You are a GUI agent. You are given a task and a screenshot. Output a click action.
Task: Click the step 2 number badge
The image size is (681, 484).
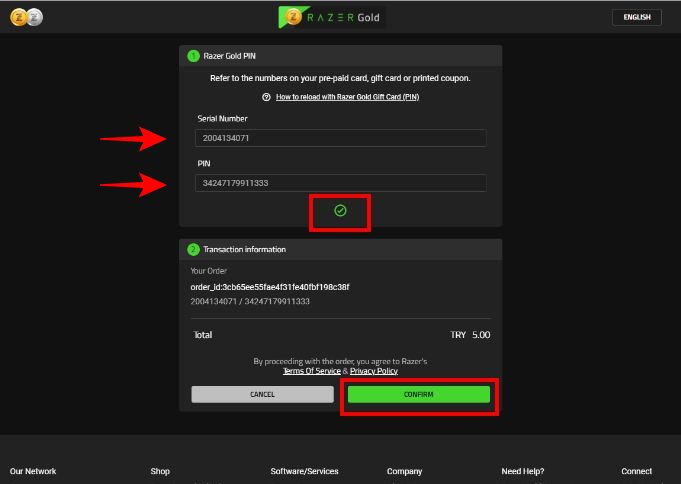tap(194, 249)
